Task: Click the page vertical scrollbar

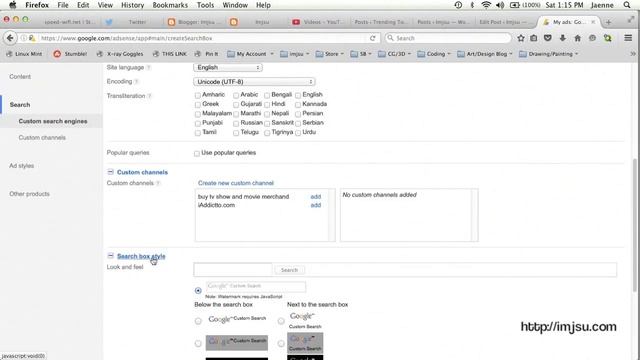Action: click(x=634, y=224)
